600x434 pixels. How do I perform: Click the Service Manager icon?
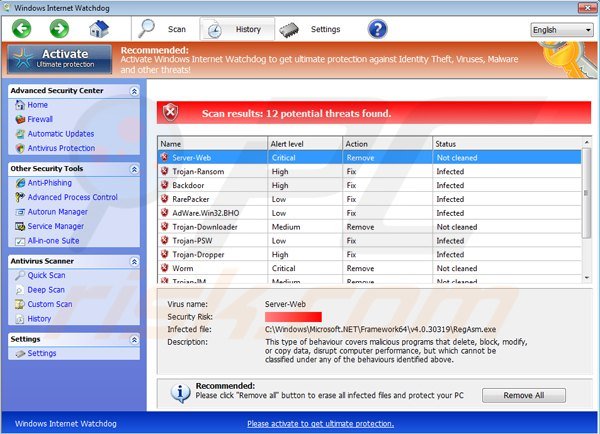point(20,227)
